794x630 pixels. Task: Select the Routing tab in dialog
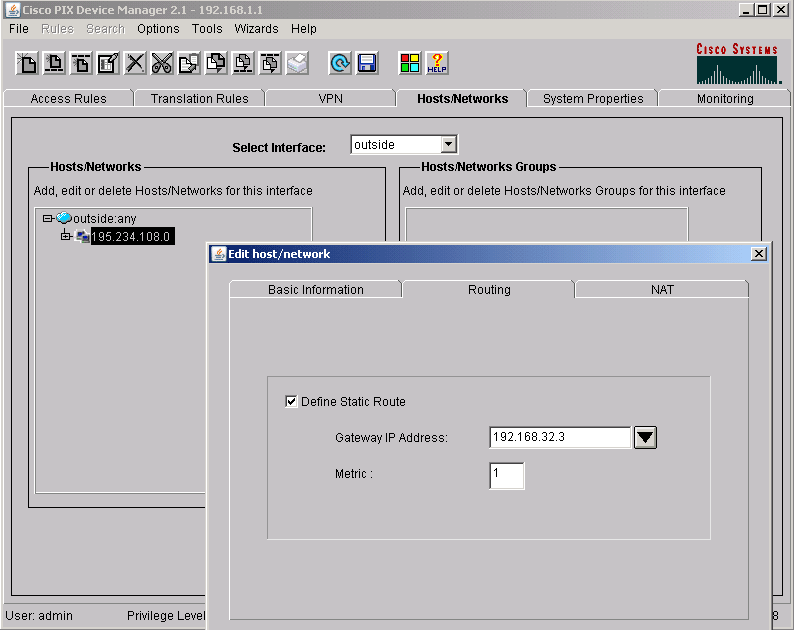pyautogui.click(x=489, y=289)
